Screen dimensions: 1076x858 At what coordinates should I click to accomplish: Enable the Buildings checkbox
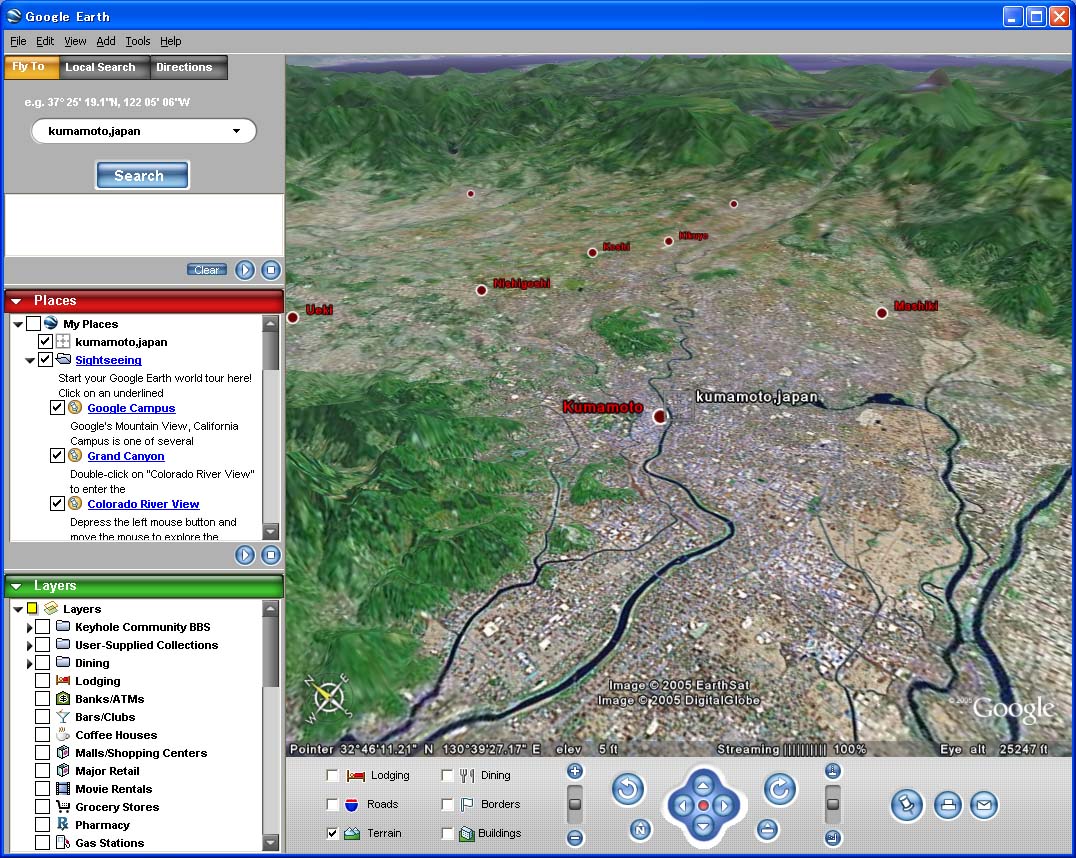coord(447,833)
